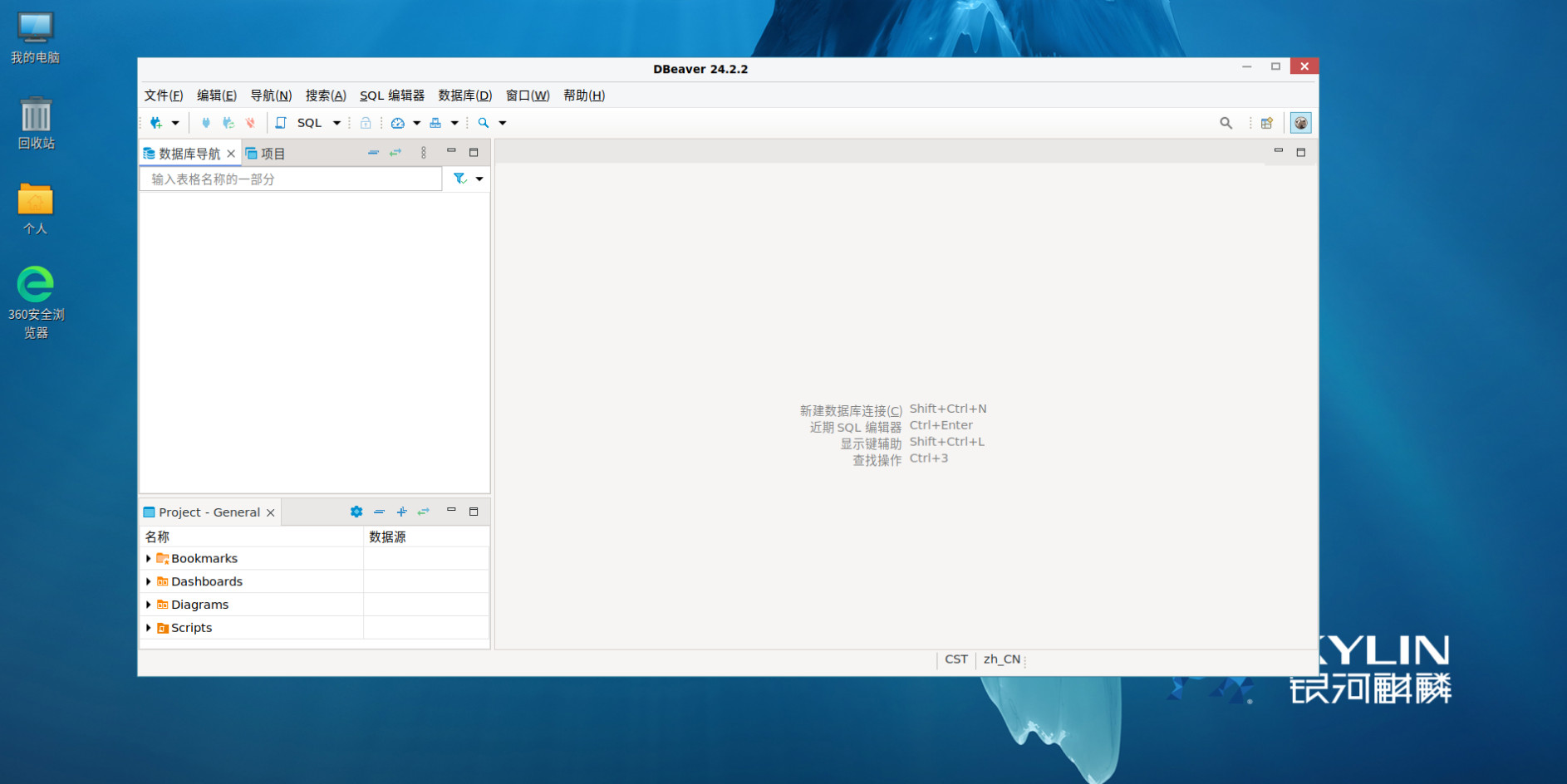
Task: Click the reconnect plug icon in toolbar
Action: (228, 123)
